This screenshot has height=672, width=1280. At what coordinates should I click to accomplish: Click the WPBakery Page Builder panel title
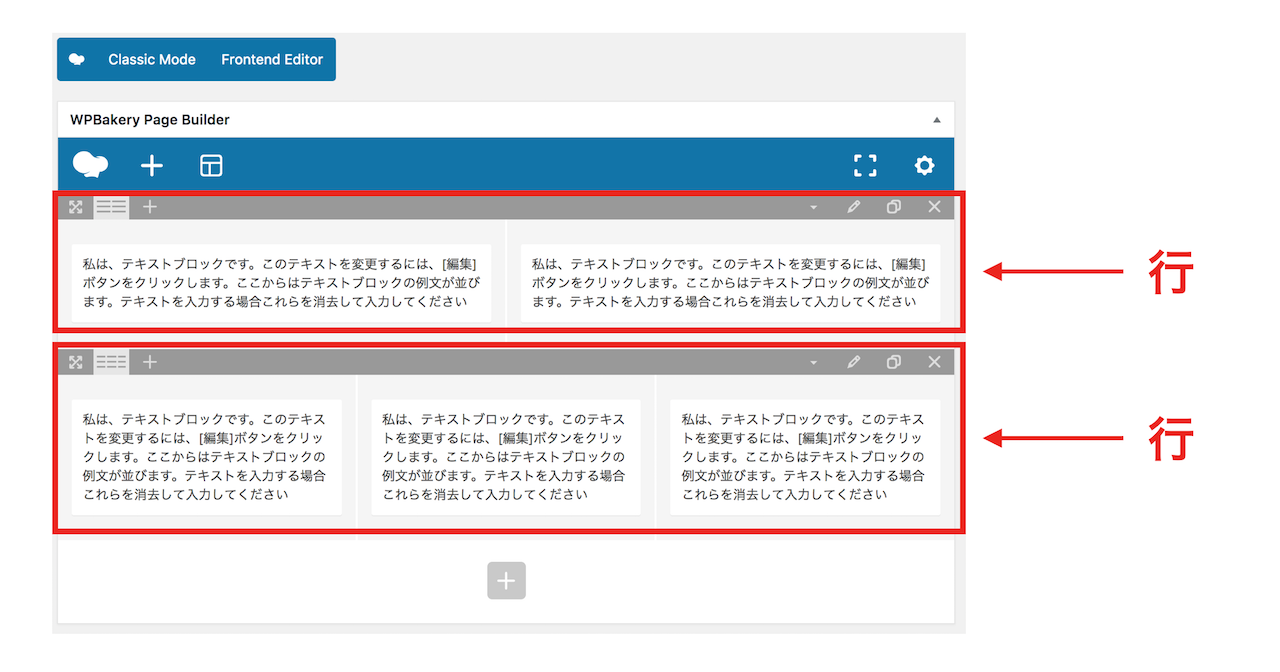point(150,120)
